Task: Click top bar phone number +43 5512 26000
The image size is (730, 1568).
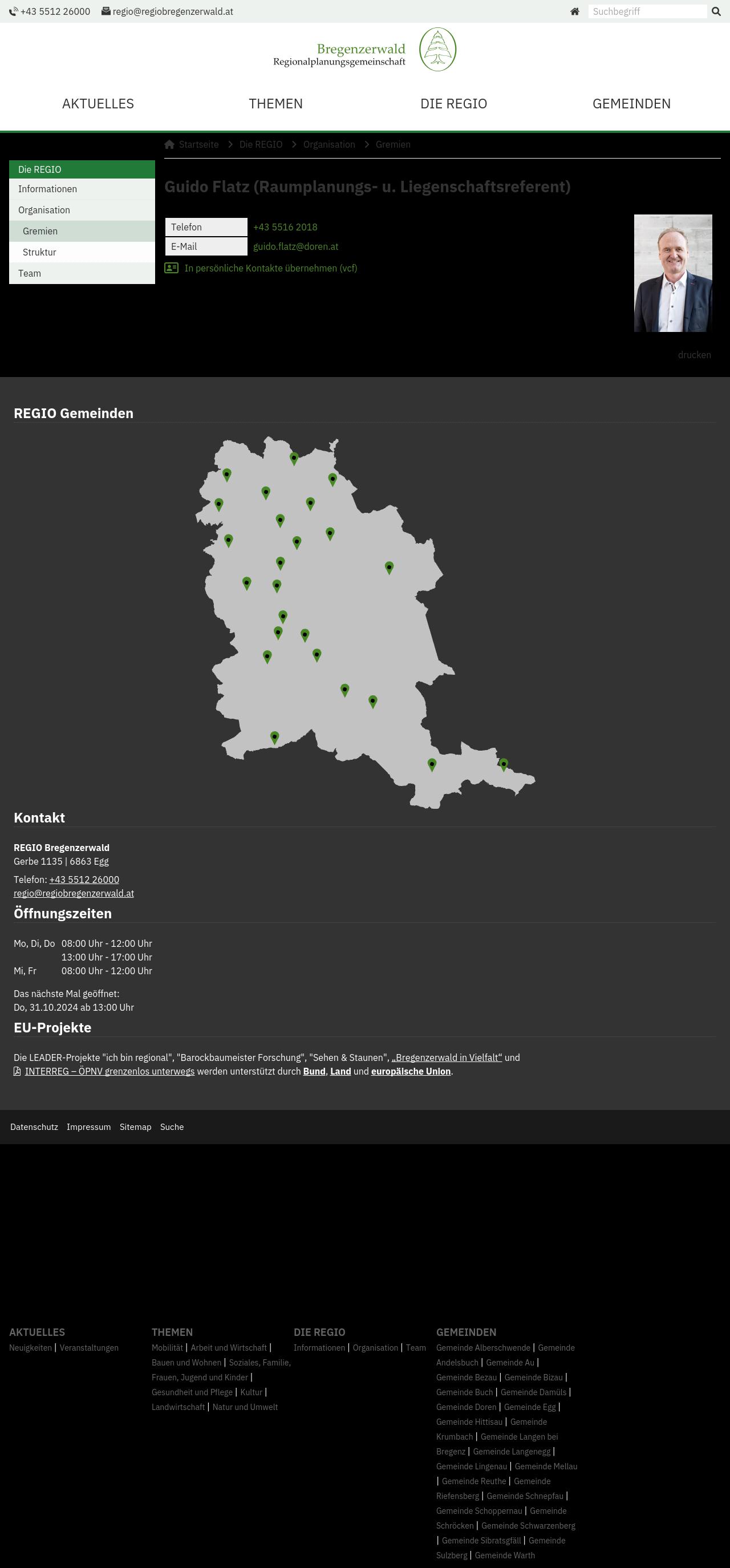Action: (x=55, y=11)
